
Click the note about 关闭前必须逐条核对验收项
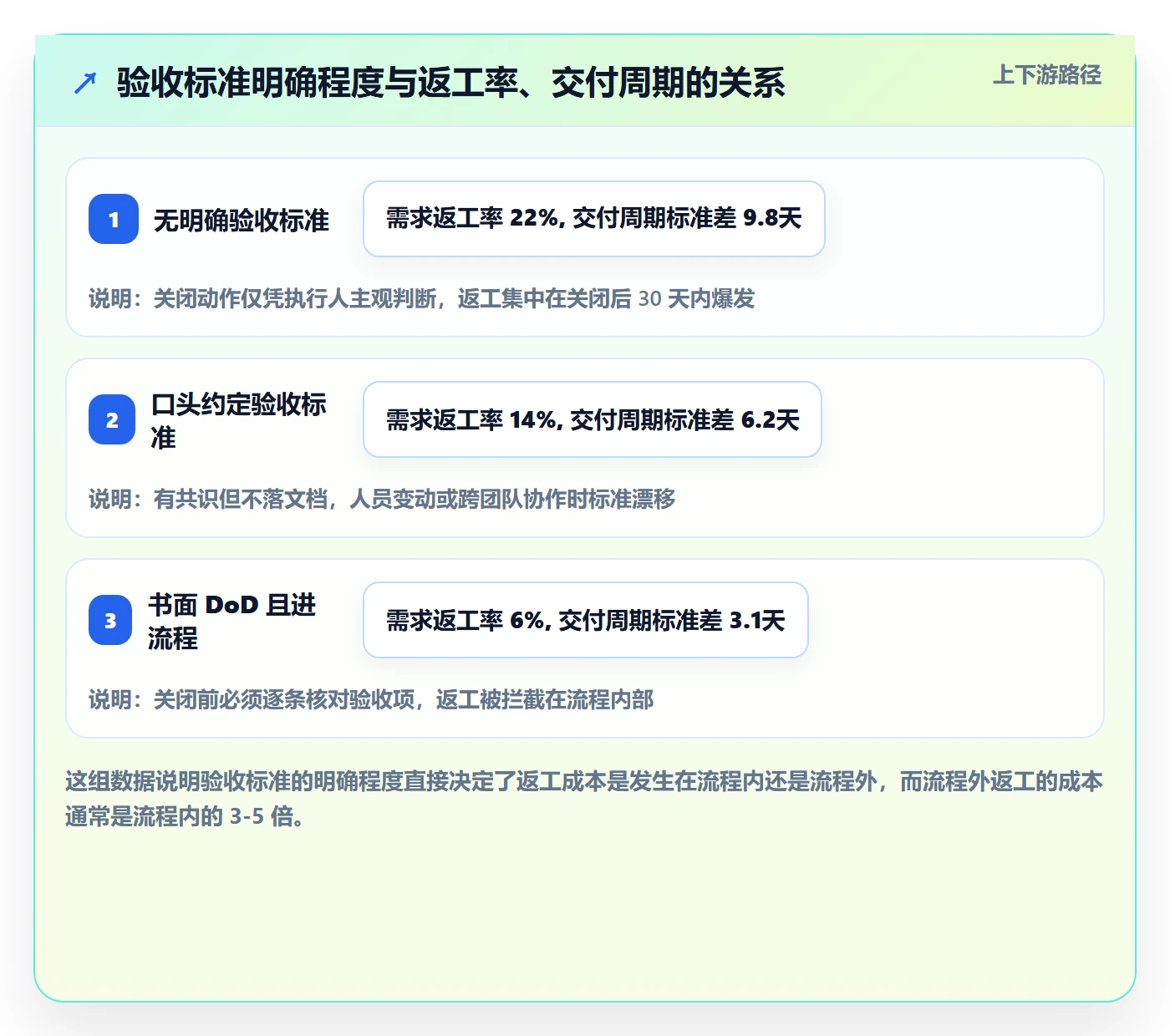[x=371, y=699]
